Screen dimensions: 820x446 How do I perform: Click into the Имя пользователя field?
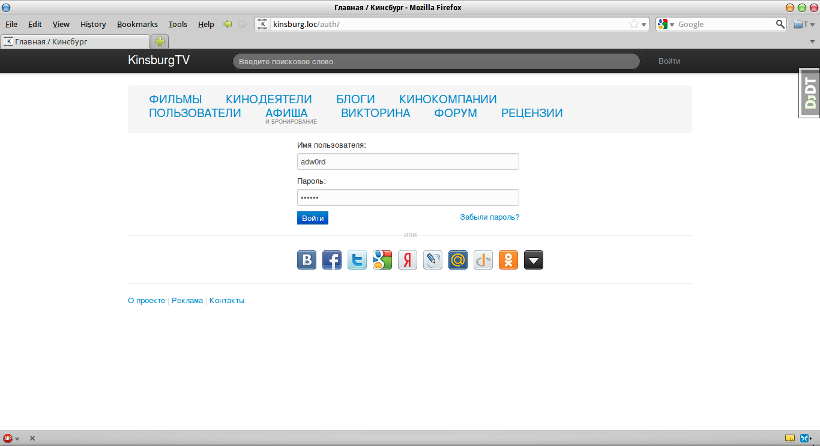(408, 161)
